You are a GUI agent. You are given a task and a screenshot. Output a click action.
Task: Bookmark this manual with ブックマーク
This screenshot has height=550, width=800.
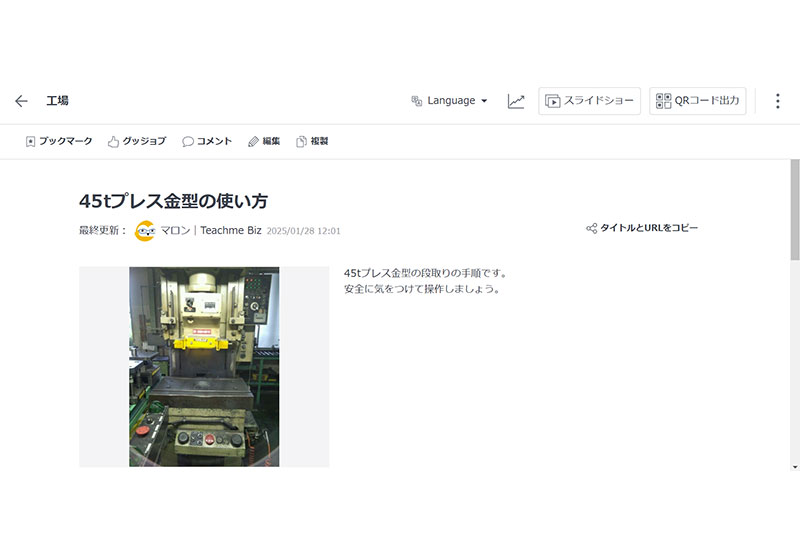point(58,142)
